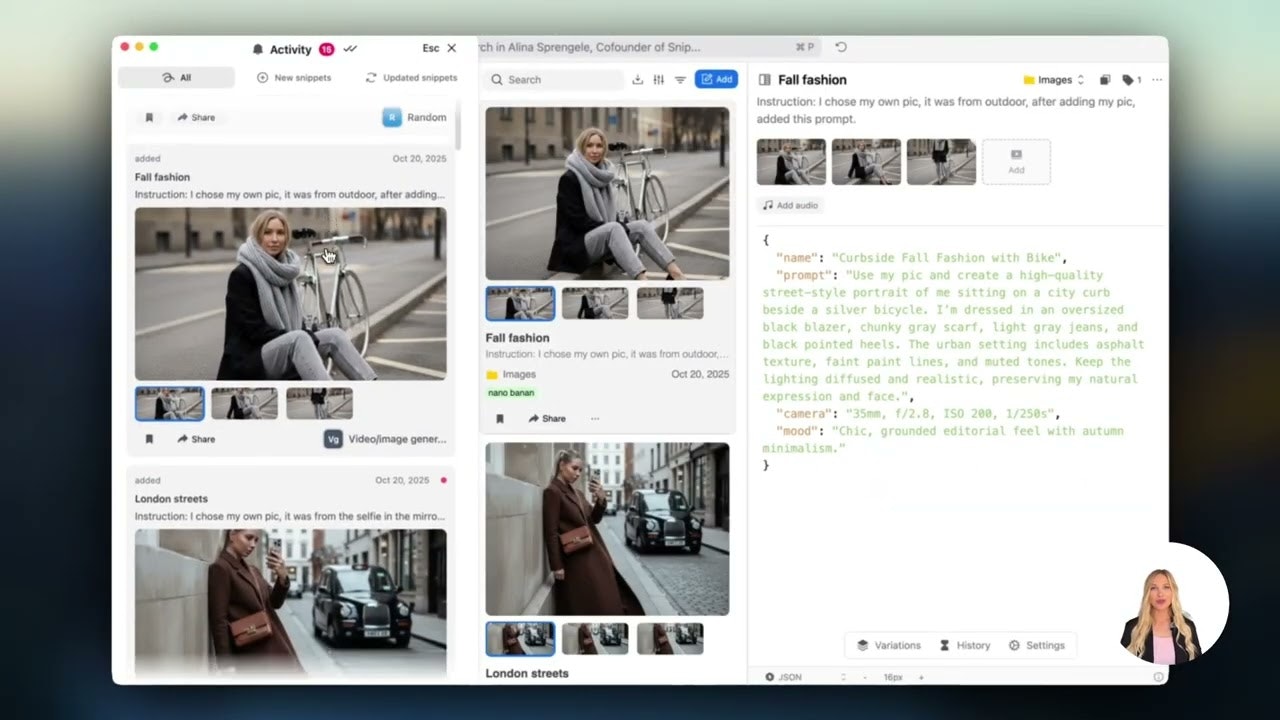Open the three-dot menu in the Fall fashion detail header
Viewport: 1280px width, 720px height.
[1157, 79]
